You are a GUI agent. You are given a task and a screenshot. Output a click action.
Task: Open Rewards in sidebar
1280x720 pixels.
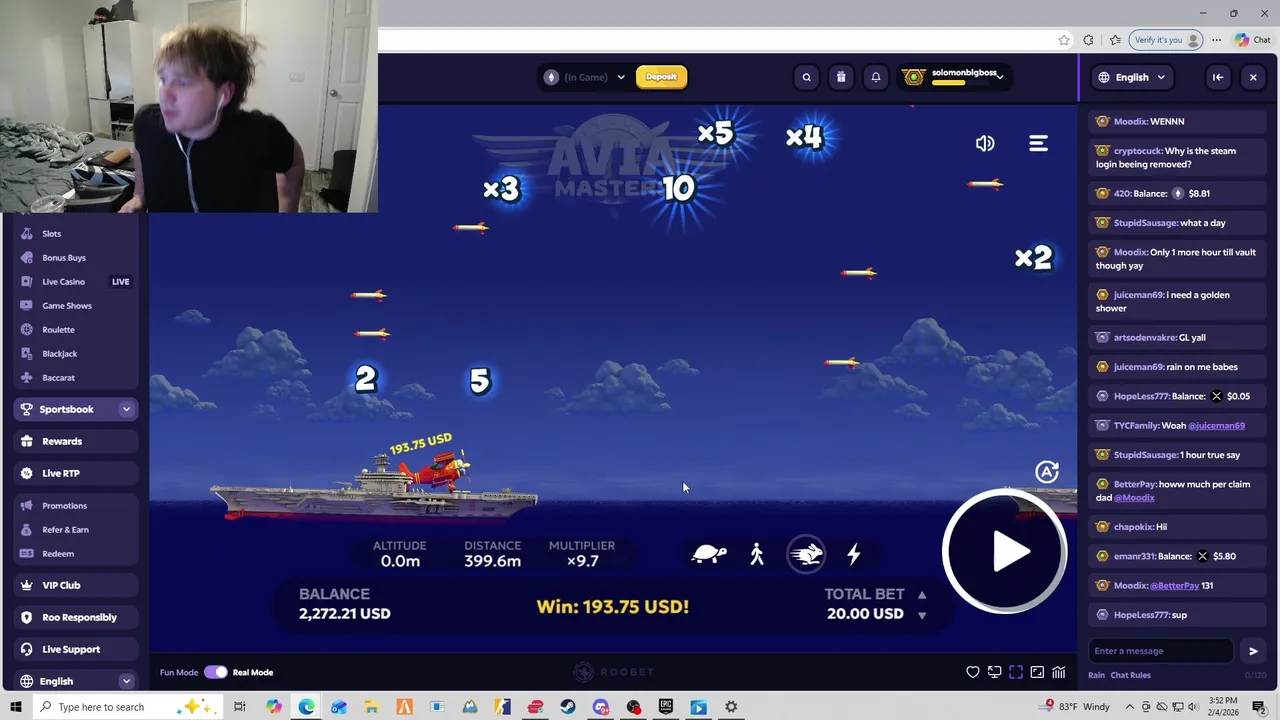[76, 441]
